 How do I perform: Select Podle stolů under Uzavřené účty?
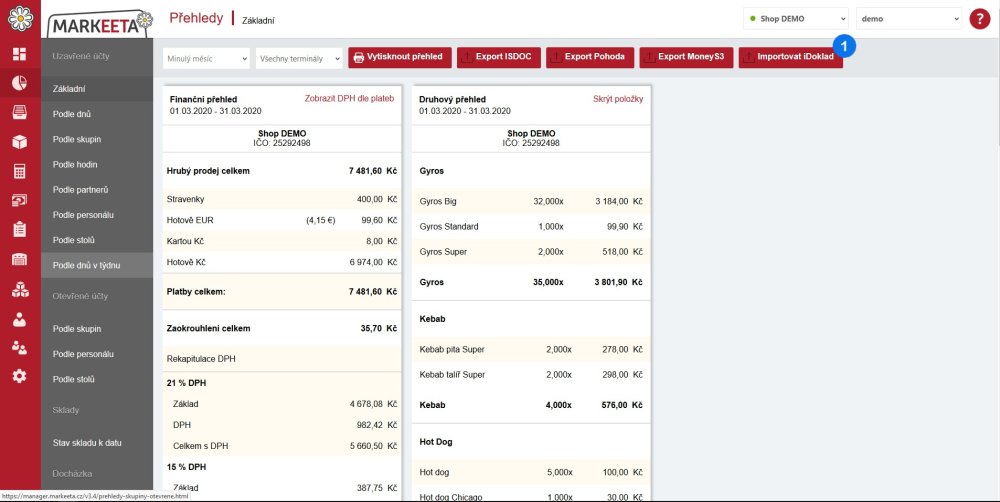(97, 240)
